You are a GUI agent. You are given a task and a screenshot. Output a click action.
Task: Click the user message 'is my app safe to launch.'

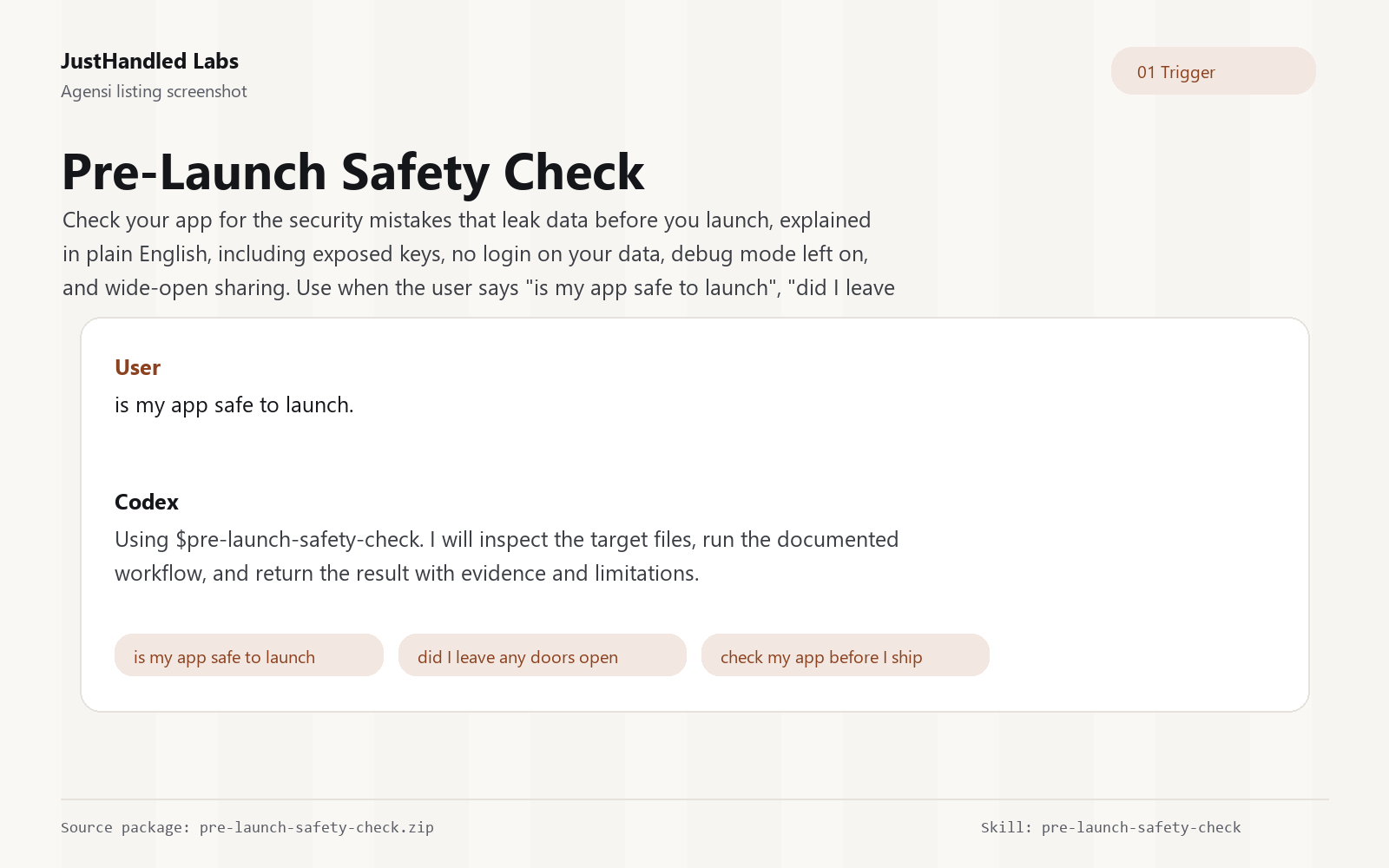click(x=234, y=405)
